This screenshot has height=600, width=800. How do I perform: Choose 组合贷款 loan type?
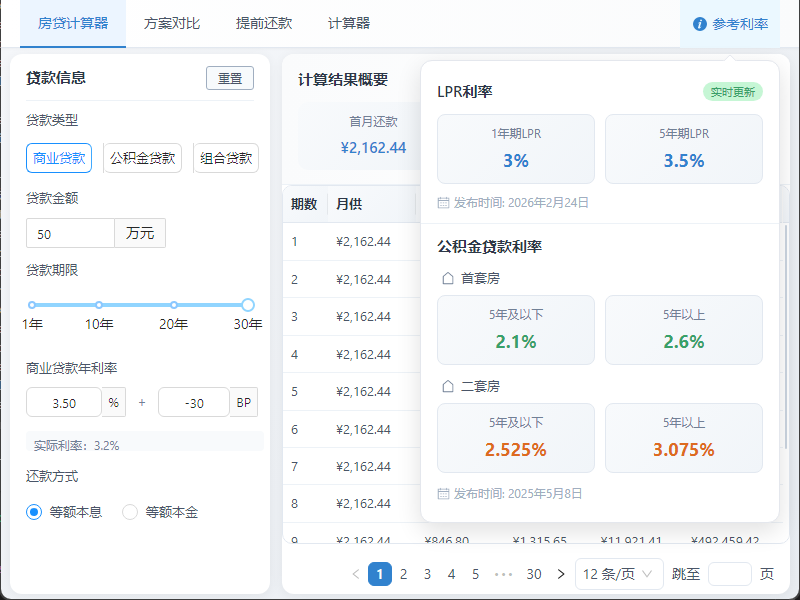(x=226, y=158)
